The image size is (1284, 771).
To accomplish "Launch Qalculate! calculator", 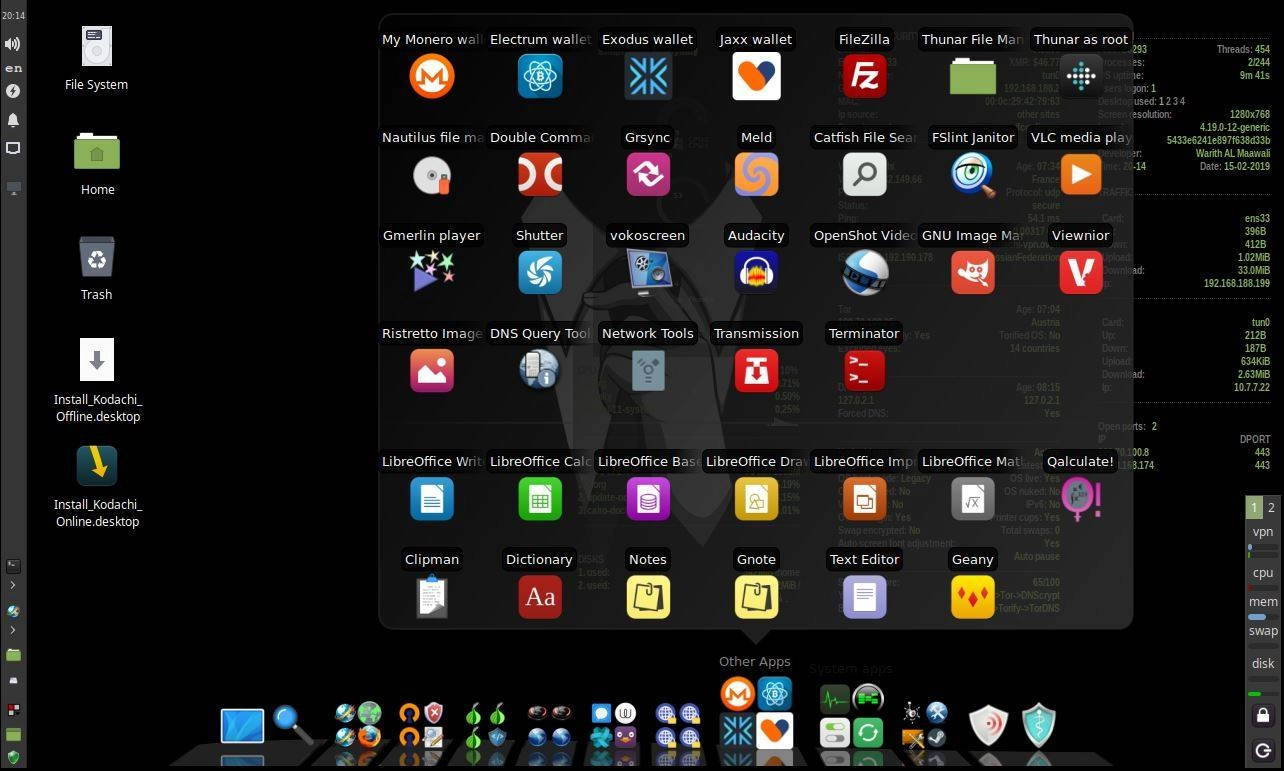I will click(1080, 498).
